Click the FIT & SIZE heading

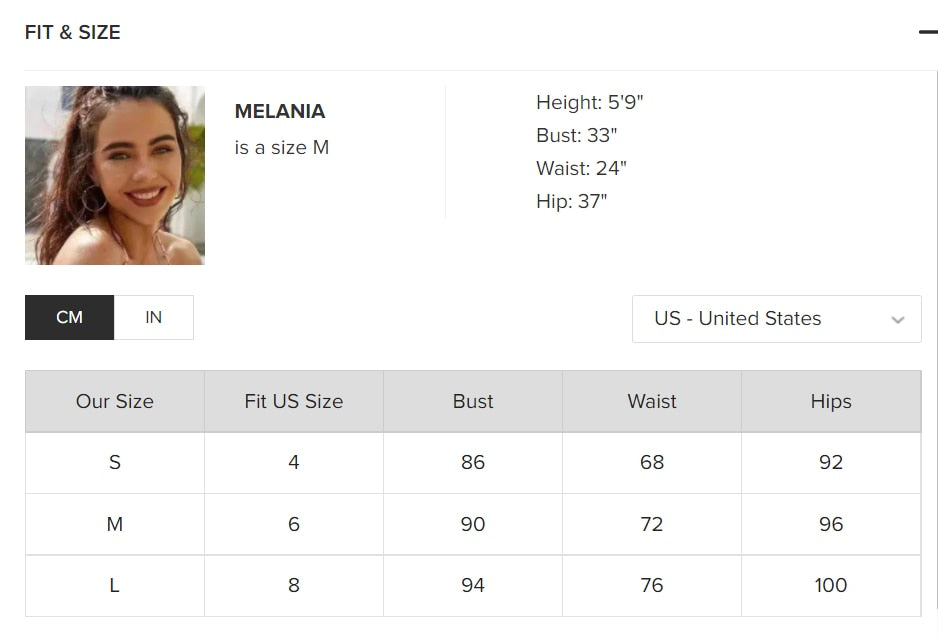[x=73, y=32]
